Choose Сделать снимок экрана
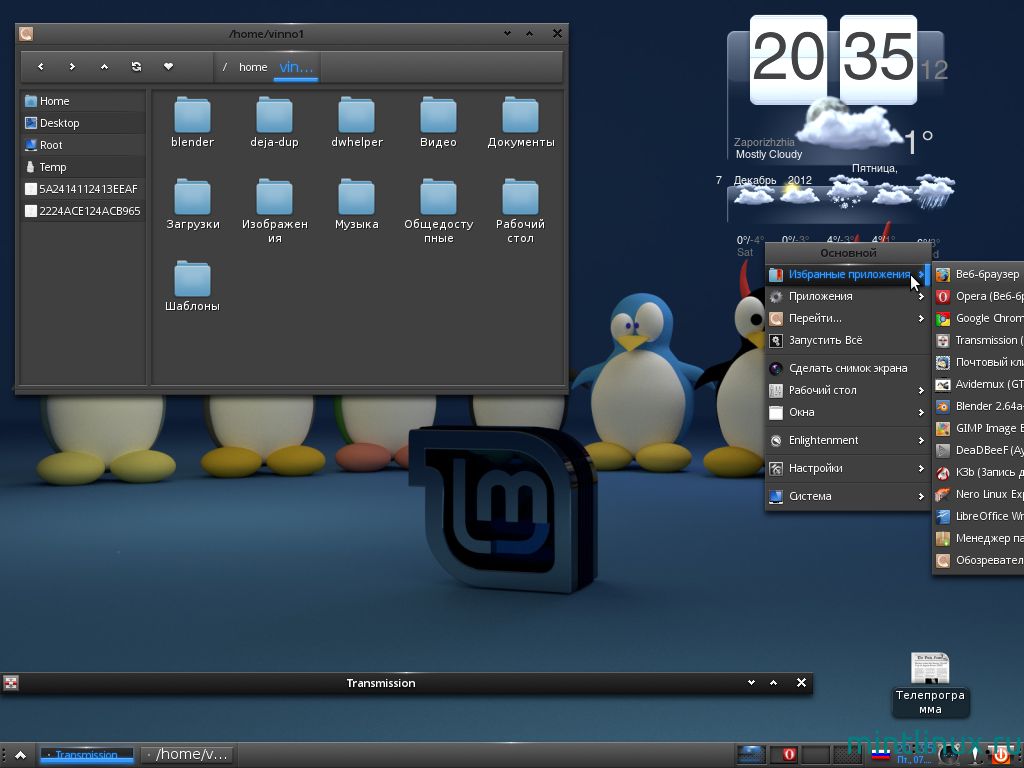This screenshot has width=1024, height=768. click(848, 368)
